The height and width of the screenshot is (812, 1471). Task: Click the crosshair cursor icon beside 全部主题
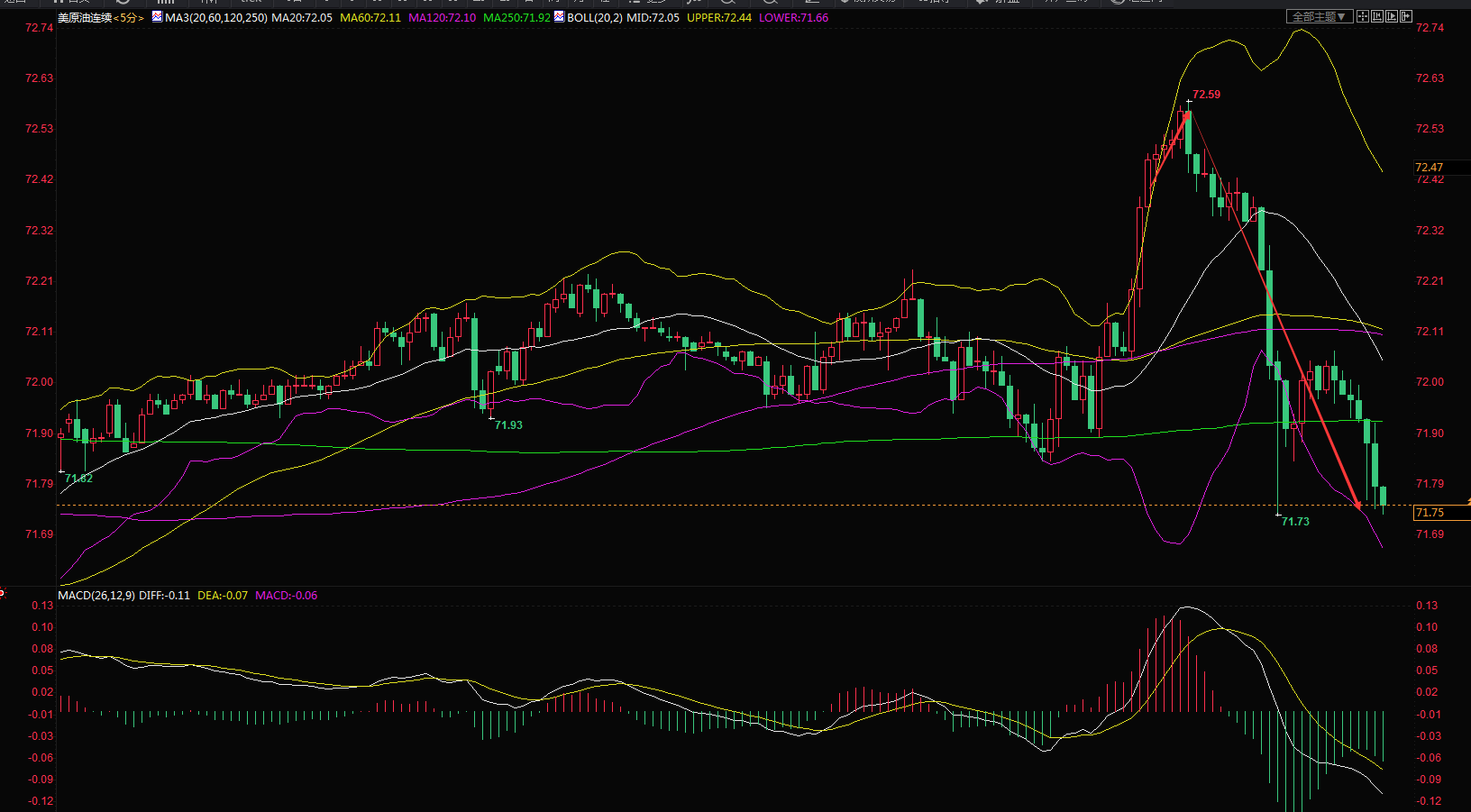pyautogui.click(x=1363, y=16)
